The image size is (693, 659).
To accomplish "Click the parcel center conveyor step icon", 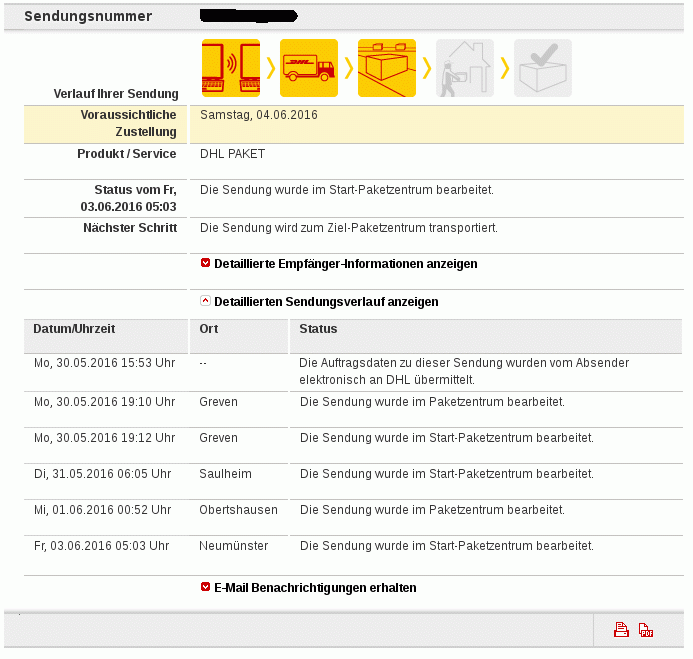I will click(387, 68).
